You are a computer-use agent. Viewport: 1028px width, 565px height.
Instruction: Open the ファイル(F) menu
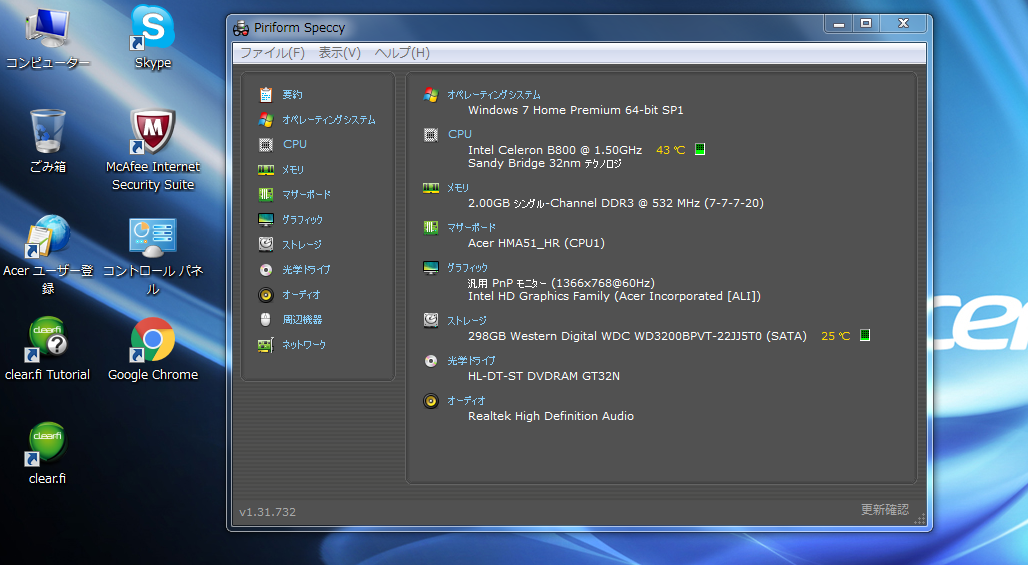click(272, 52)
